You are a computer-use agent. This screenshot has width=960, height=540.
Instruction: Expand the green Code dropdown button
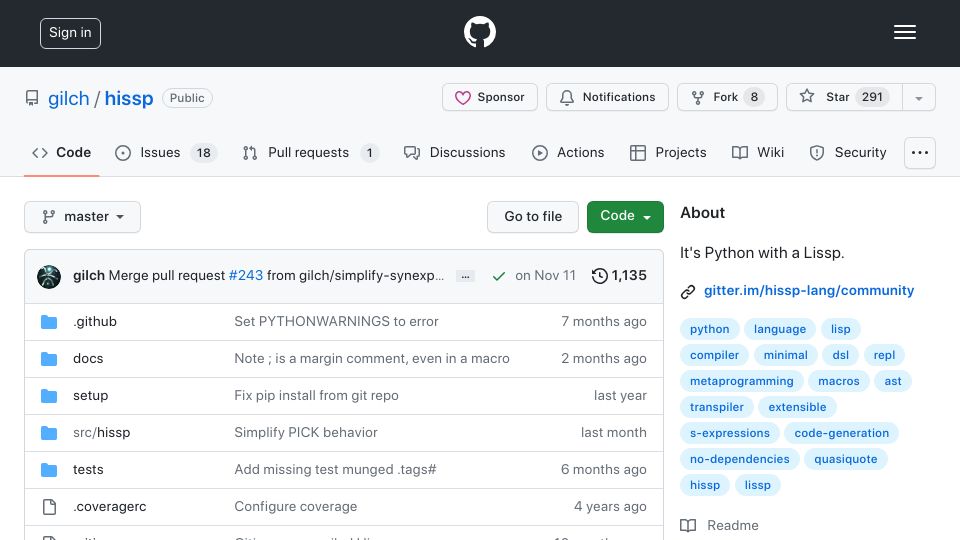coord(625,217)
